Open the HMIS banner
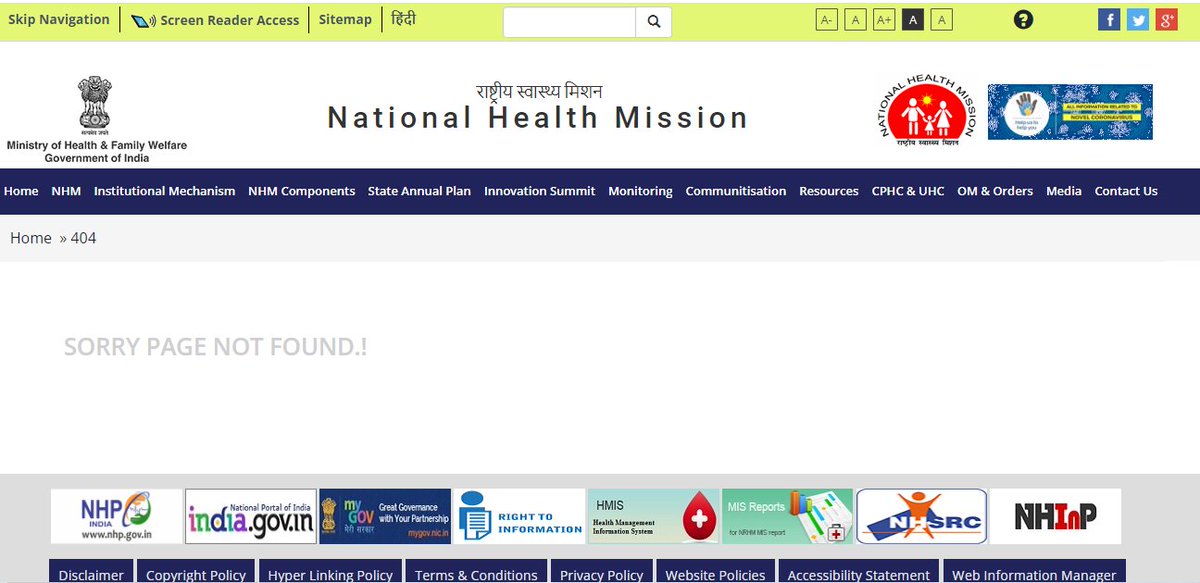 653,516
